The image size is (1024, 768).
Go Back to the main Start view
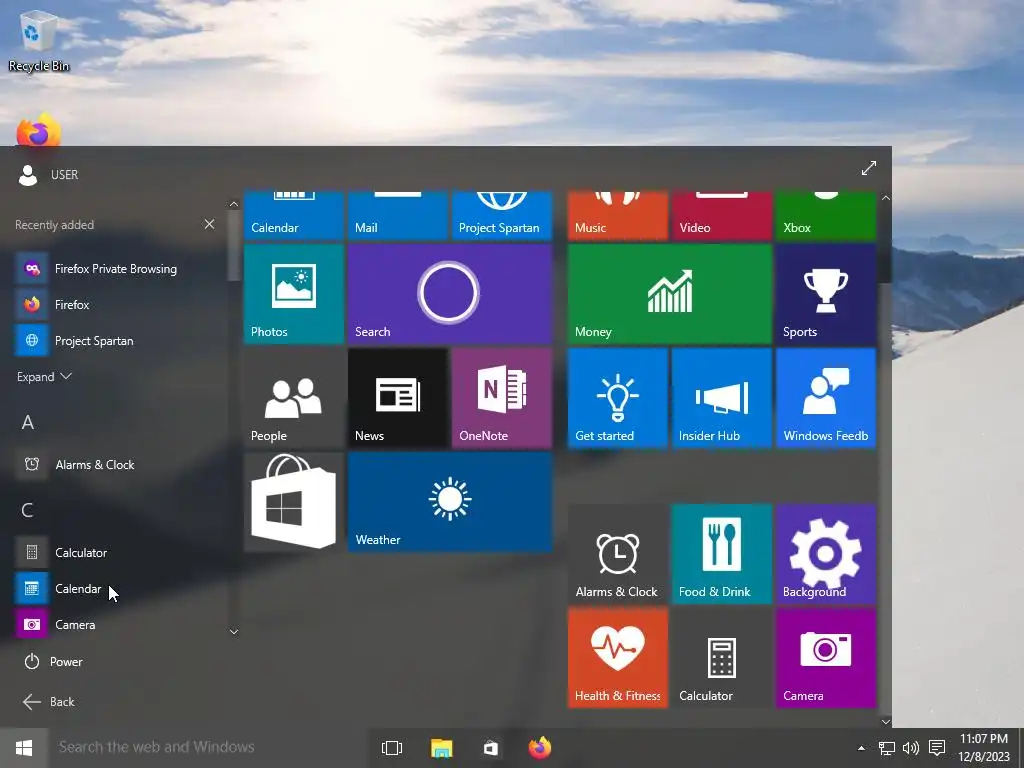tap(49, 701)
